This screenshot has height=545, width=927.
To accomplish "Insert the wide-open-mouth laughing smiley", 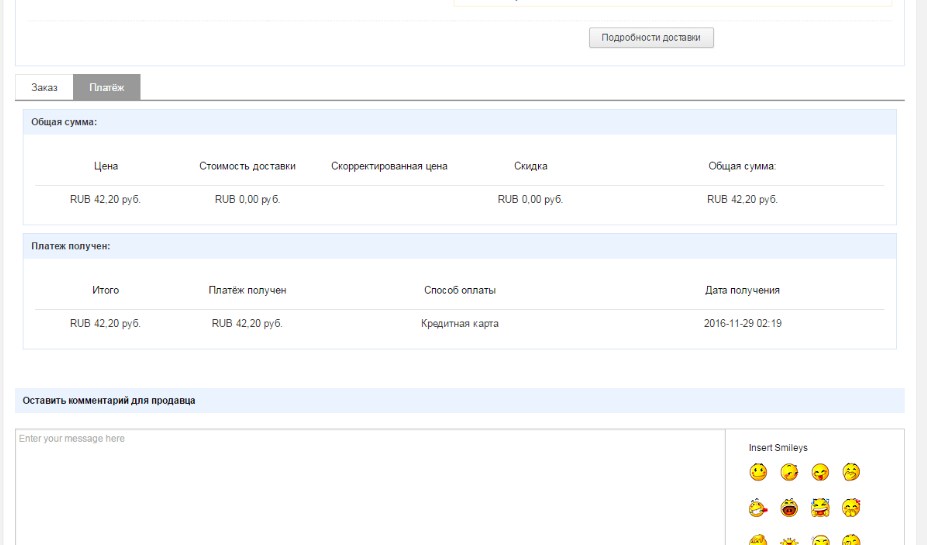I will (789, 508).
